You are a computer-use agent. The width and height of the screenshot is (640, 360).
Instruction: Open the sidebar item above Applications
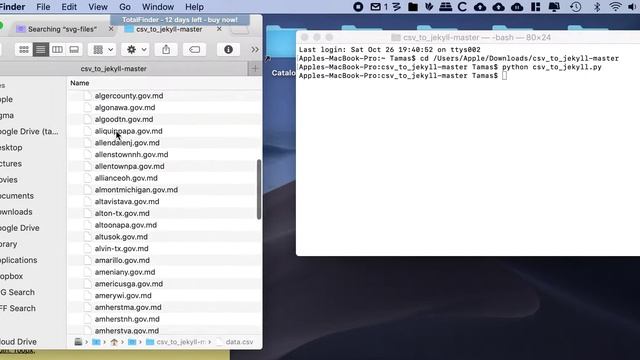(9, 244)
